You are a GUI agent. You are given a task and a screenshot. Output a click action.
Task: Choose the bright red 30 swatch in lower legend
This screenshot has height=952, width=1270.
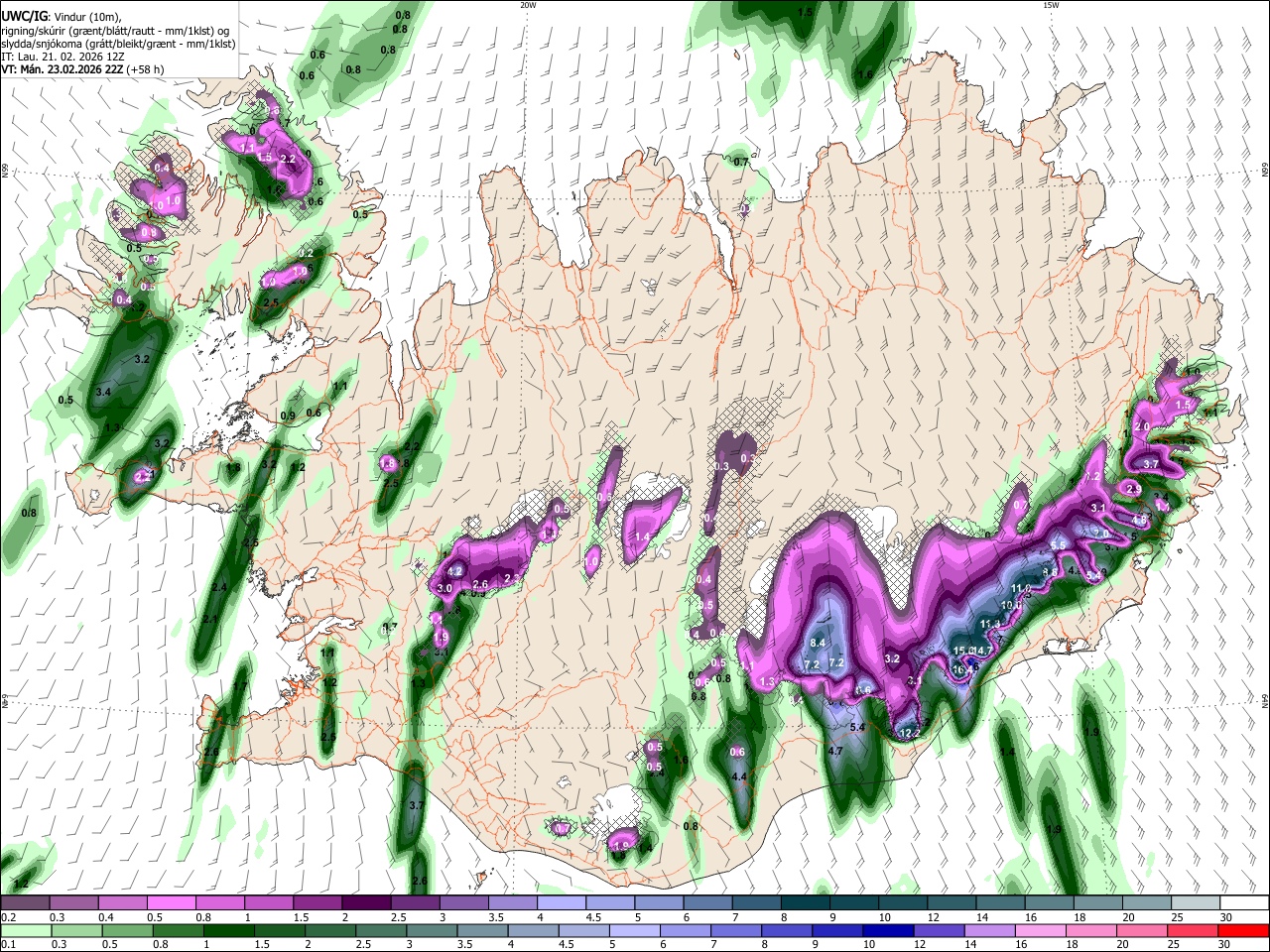pyautogui.click(x=1241, y=930)
